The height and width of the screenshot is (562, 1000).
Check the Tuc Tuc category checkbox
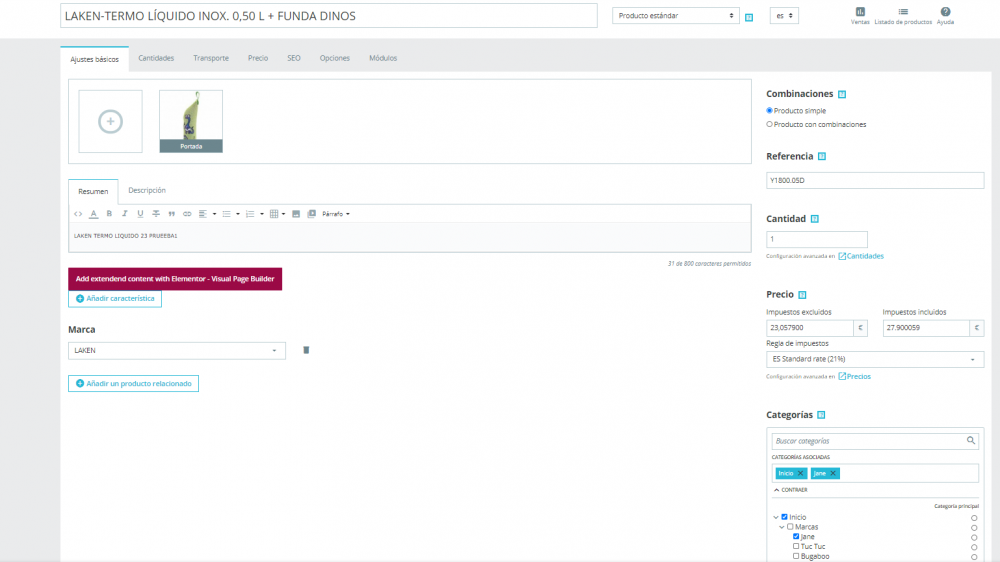pyautogui.click(x=796, y=546)
